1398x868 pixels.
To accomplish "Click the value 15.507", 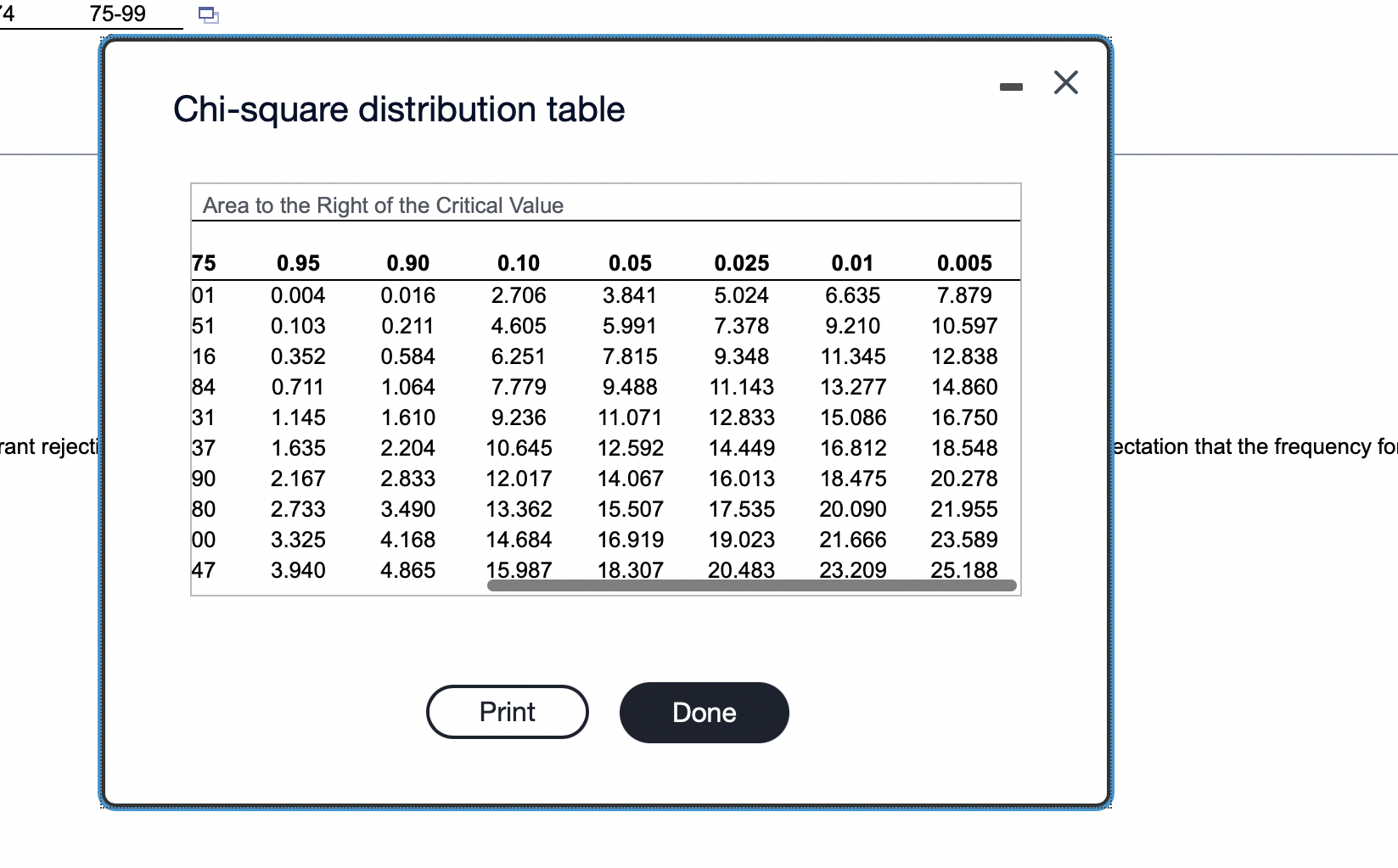I will coord(630,509).
